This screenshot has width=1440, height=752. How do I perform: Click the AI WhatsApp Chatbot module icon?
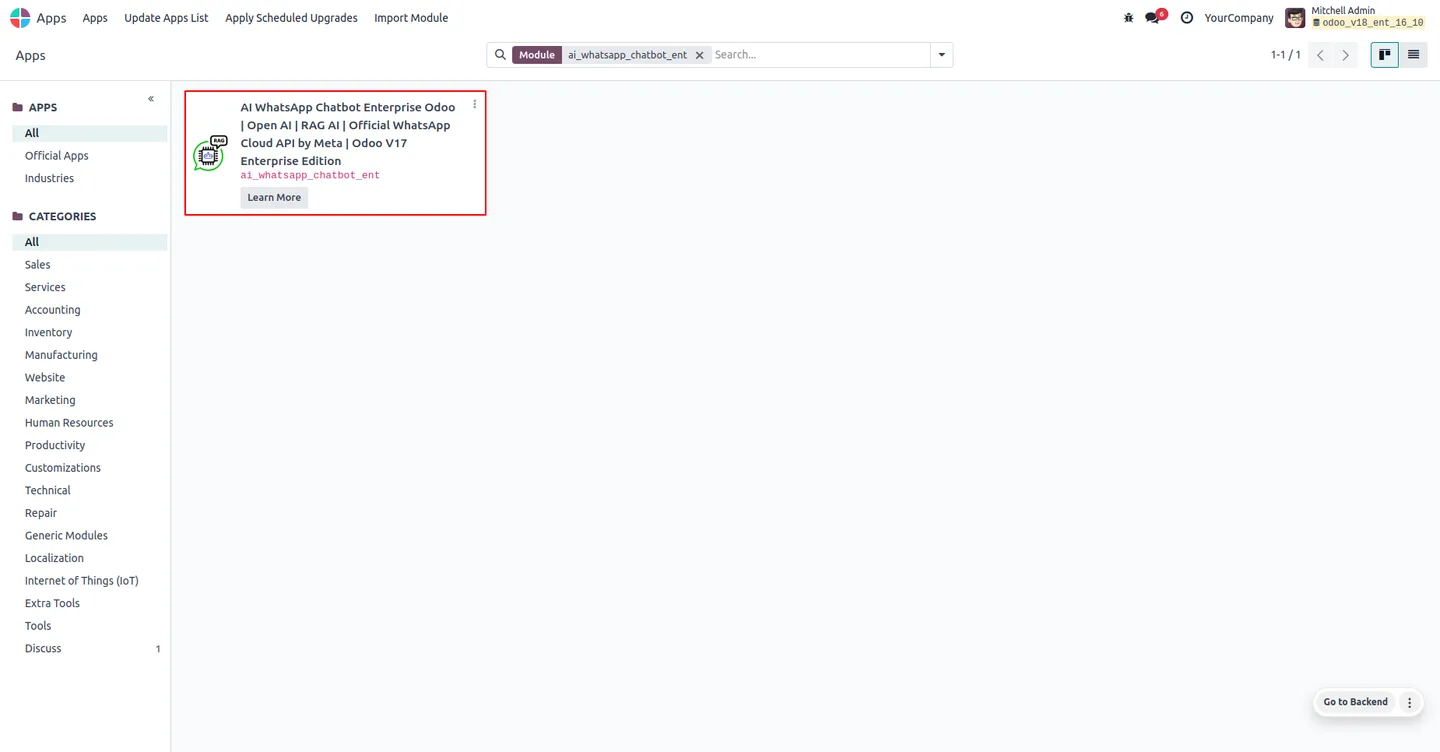pos(210,153)
